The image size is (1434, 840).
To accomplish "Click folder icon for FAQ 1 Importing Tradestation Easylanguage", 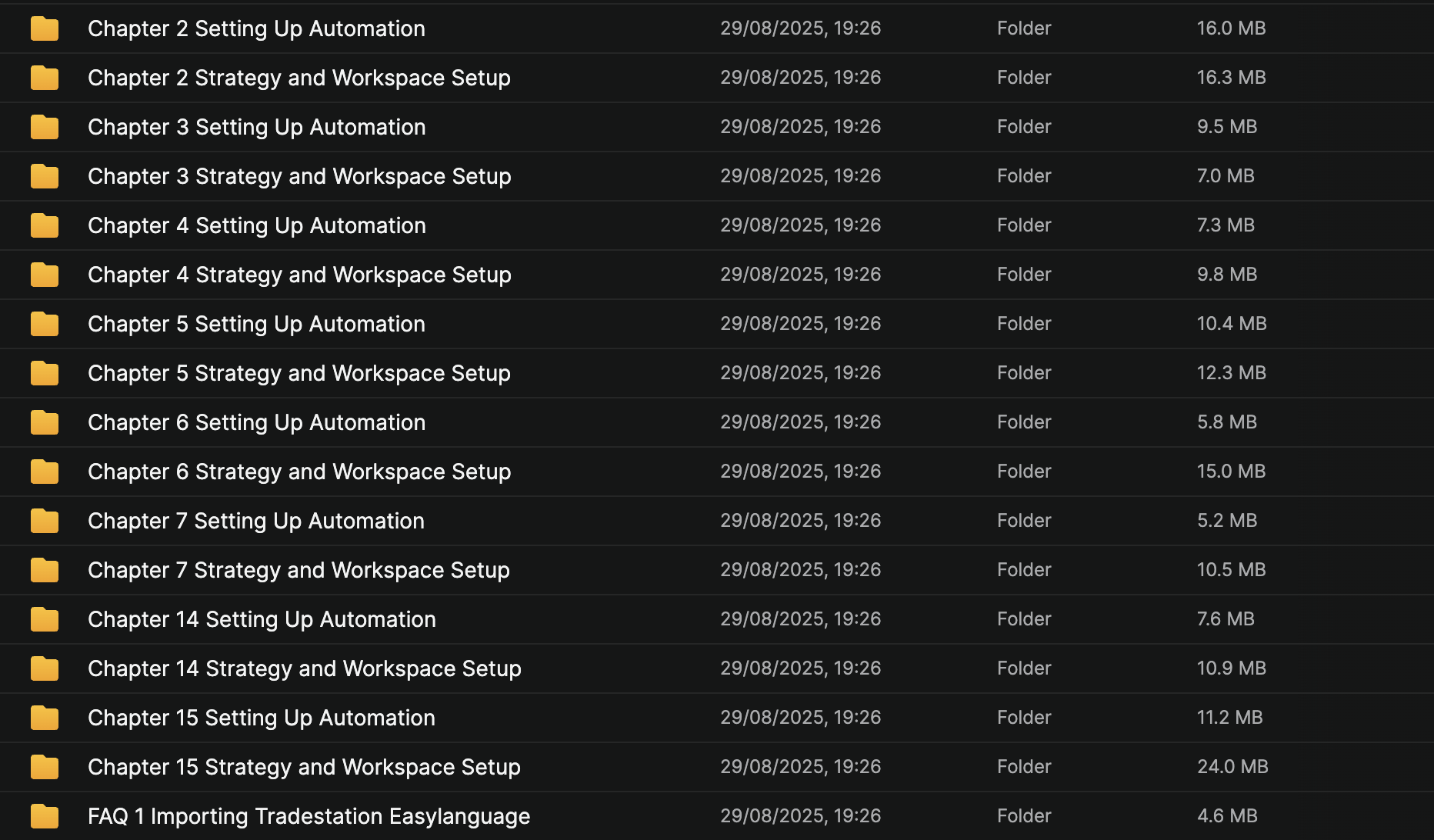I will click(x=45, y=816).
